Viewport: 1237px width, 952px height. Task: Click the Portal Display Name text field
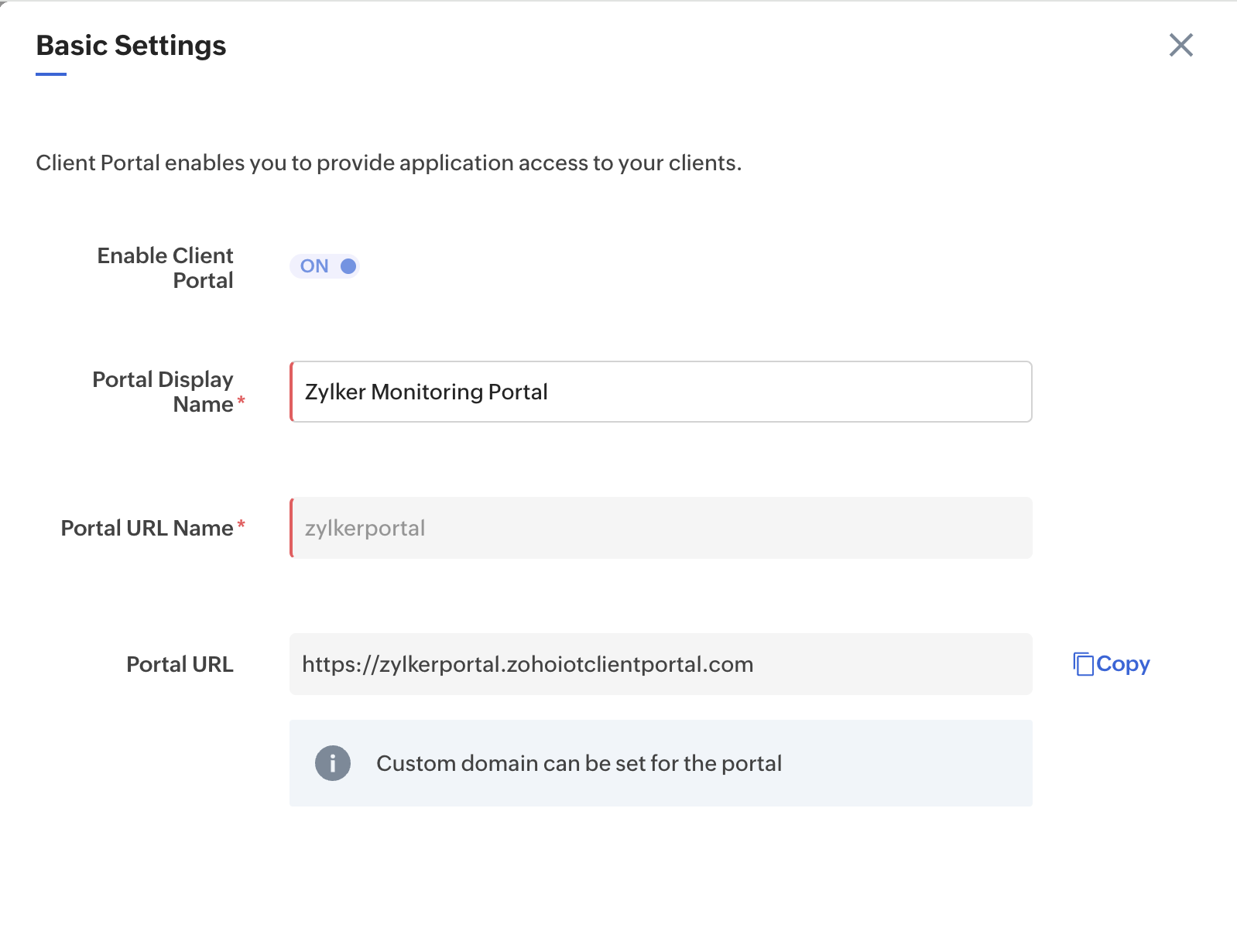point(661,392)
